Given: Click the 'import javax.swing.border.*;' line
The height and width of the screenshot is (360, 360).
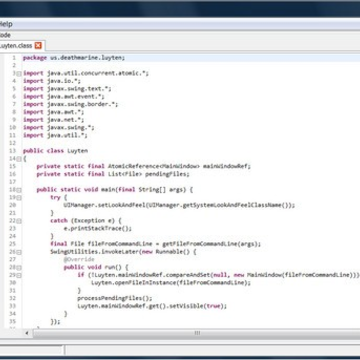Looking at the screenshot, I should pos(70,104).
